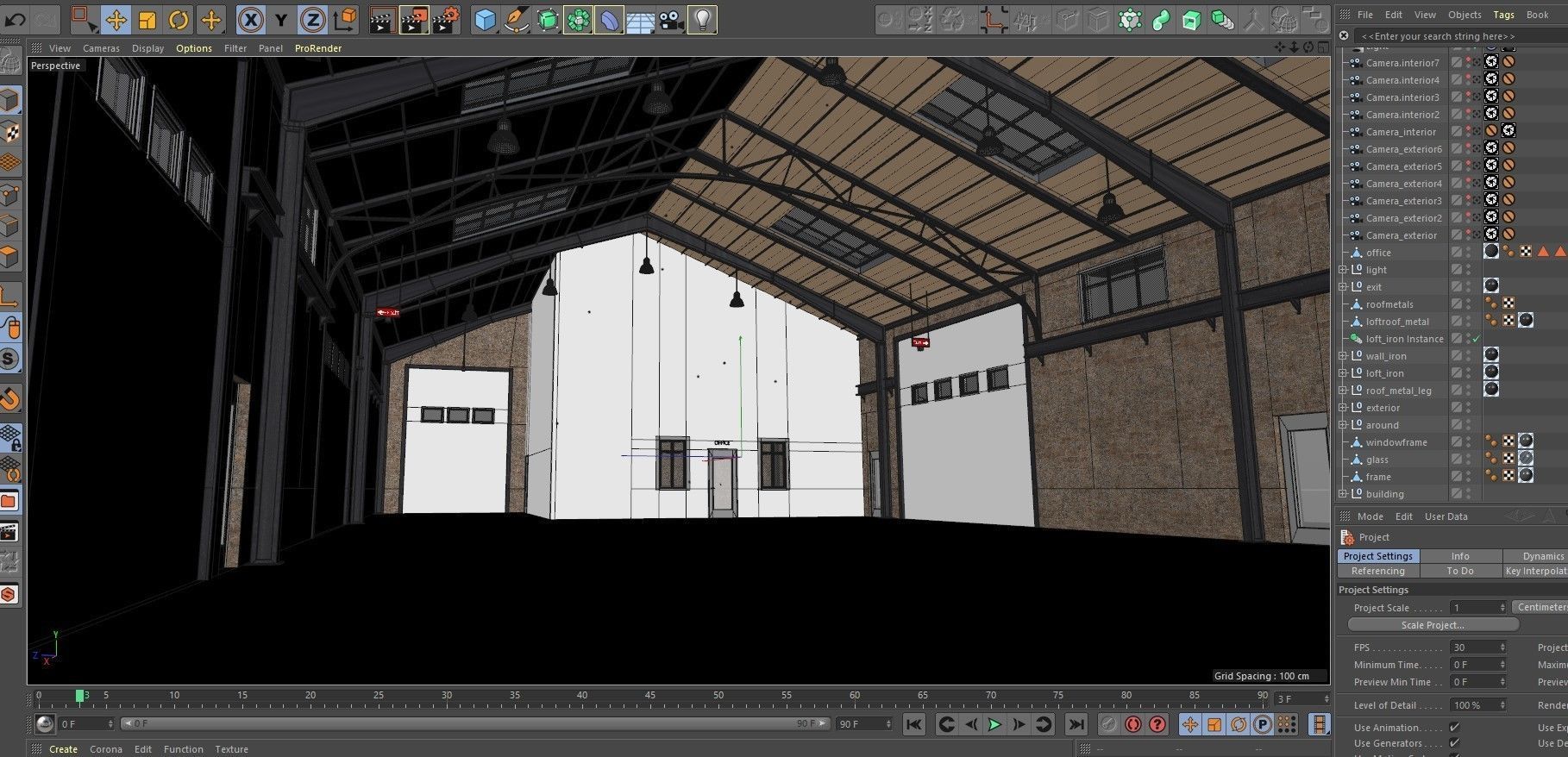The width and height of the screenshot is (1568, 757).
Task: Go to start of animation
Action: pyautogui.click(x=914, y=724)
